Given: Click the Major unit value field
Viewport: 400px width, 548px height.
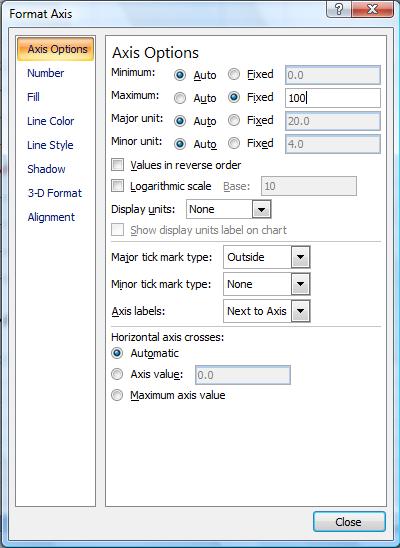Looking at the screenshot, I should pos(333,121).
